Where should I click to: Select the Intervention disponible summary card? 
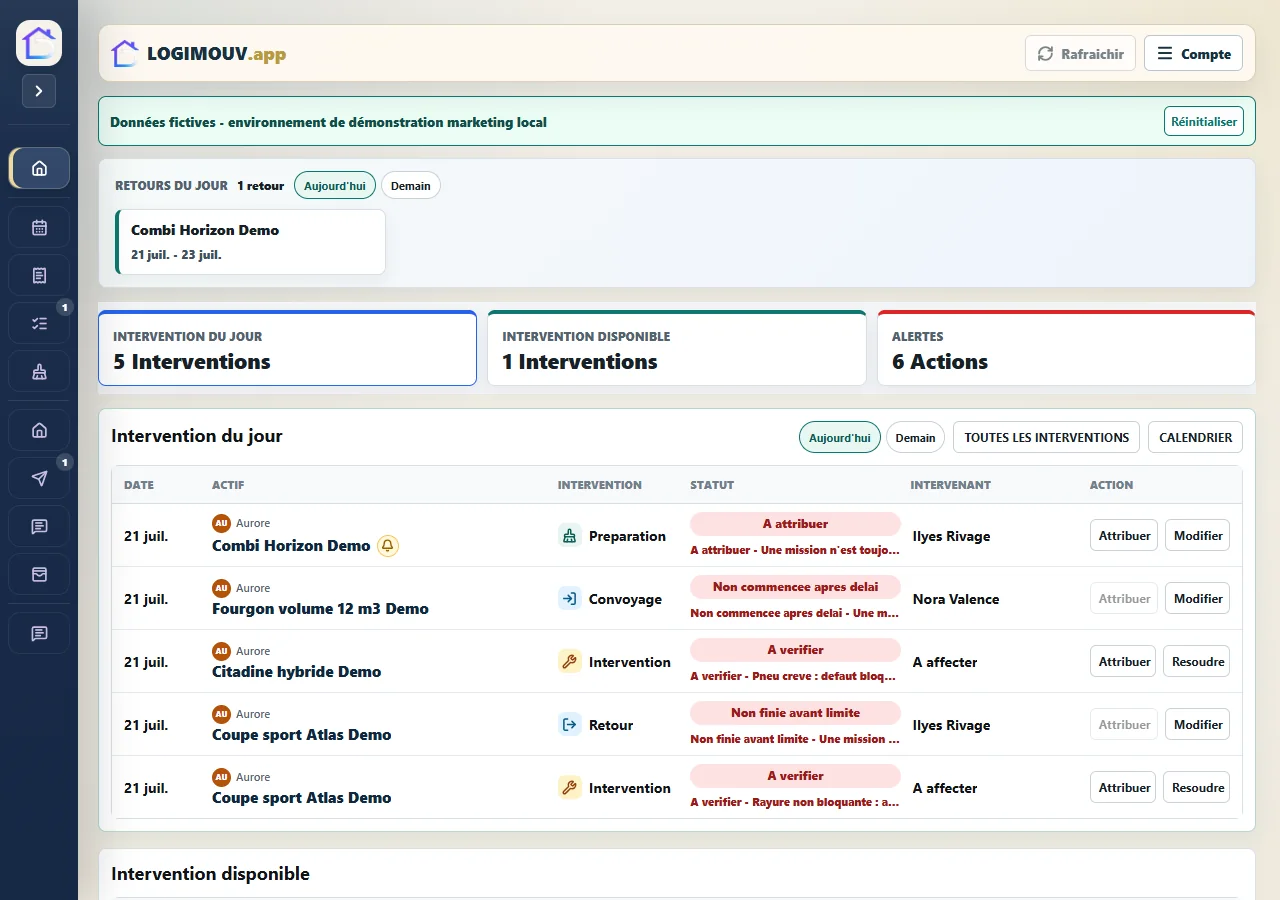point(677,348)
